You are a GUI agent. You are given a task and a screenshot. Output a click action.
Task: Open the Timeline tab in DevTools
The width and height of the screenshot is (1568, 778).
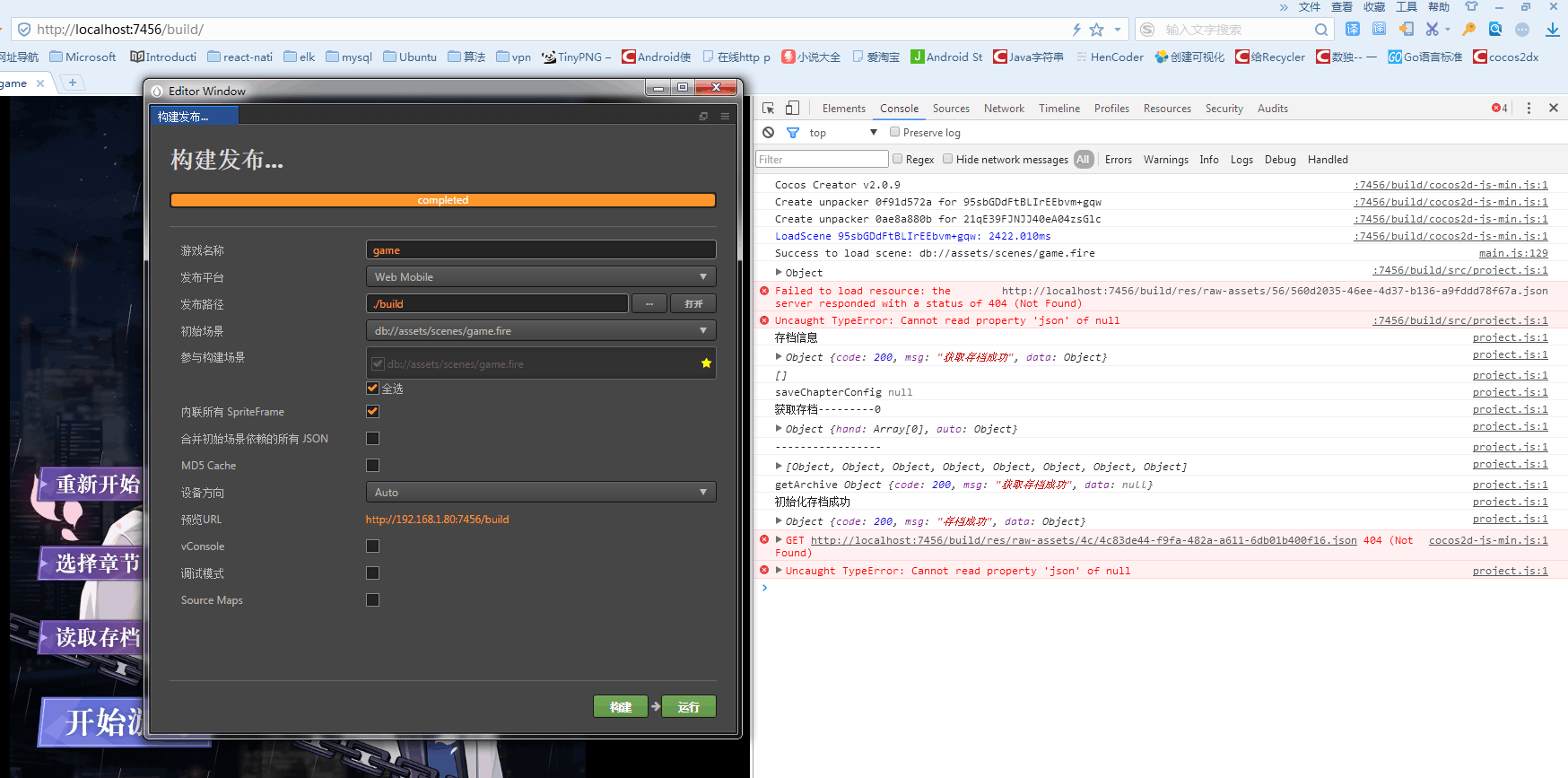1059,109
